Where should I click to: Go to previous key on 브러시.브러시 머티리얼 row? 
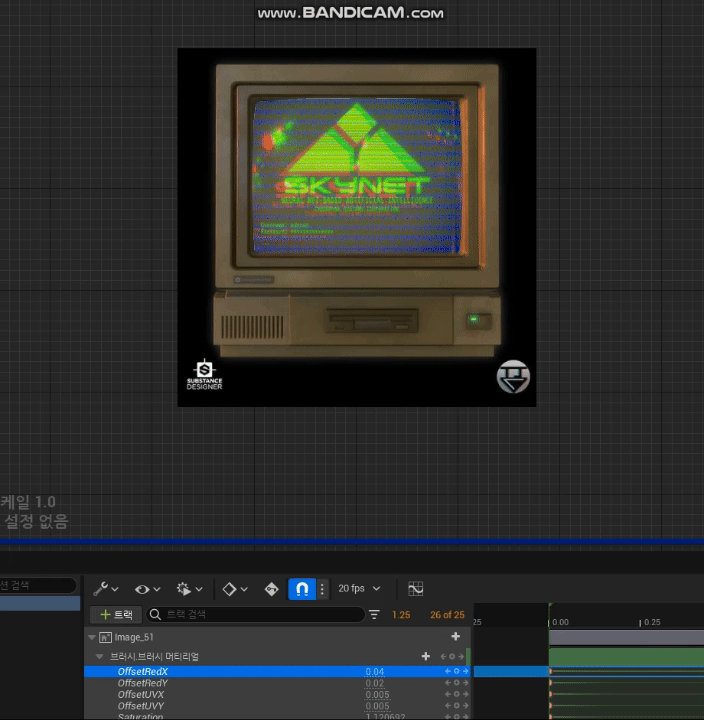click(443, 657)
